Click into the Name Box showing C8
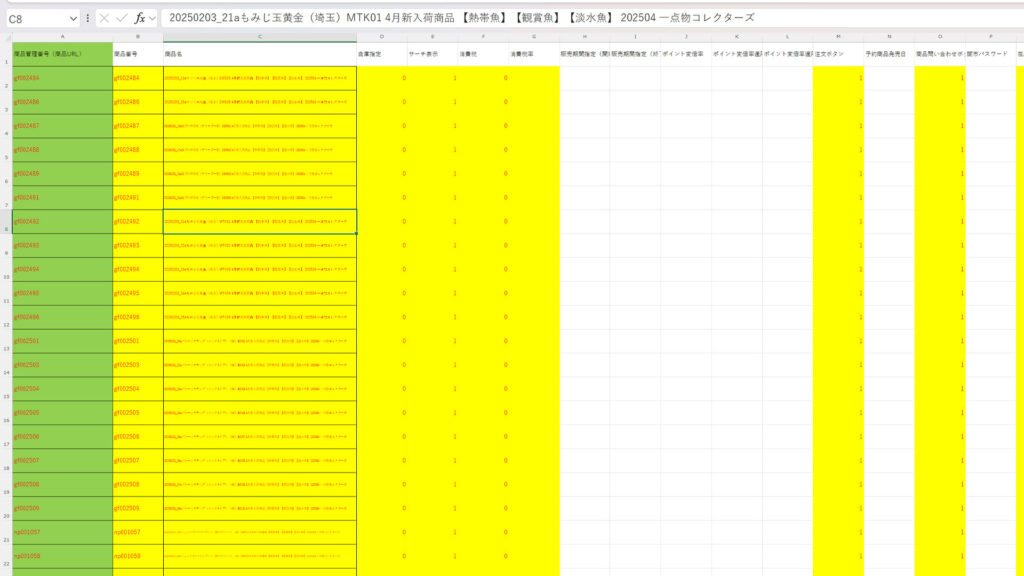The height and width of the screenshot is (576, 1024). click(38, 19)
